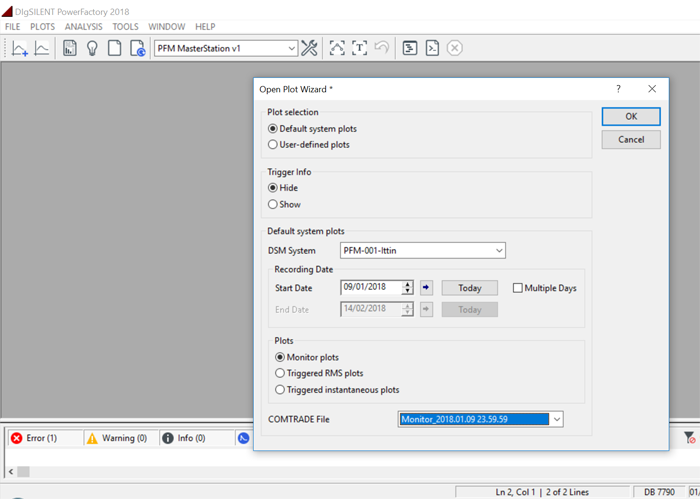
Task: Expand the PFM MasterStation v1 dropdown
Action: click(291, 48)
